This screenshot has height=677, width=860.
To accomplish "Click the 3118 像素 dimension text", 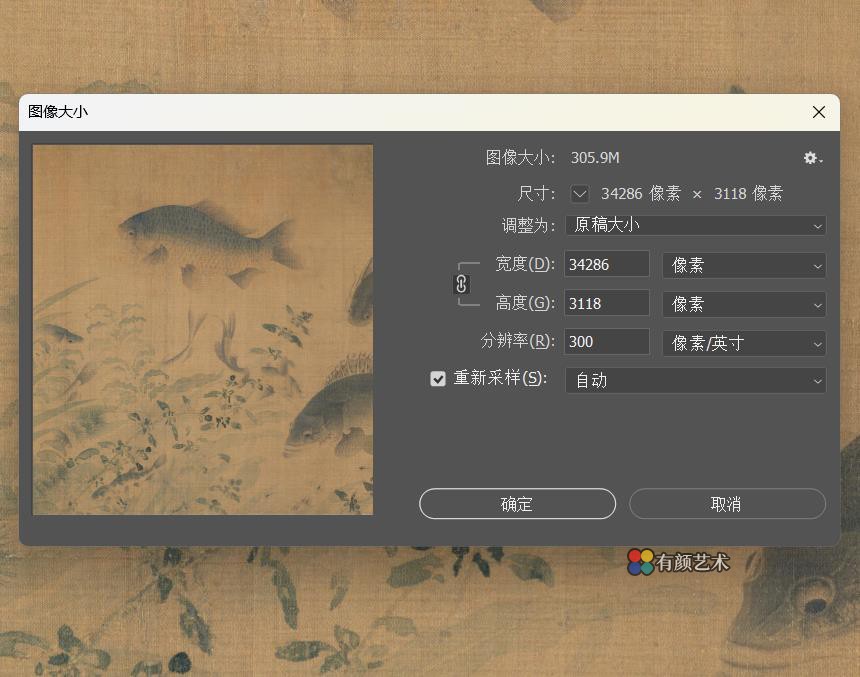I will (748, 194).
